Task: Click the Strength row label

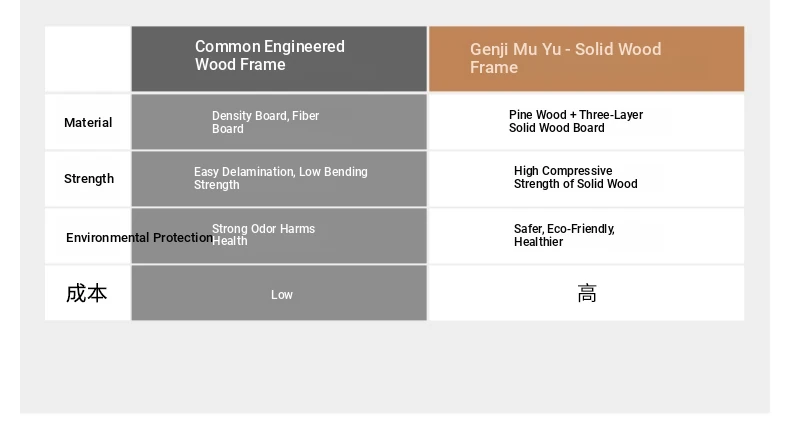Action: pos(89,179)
